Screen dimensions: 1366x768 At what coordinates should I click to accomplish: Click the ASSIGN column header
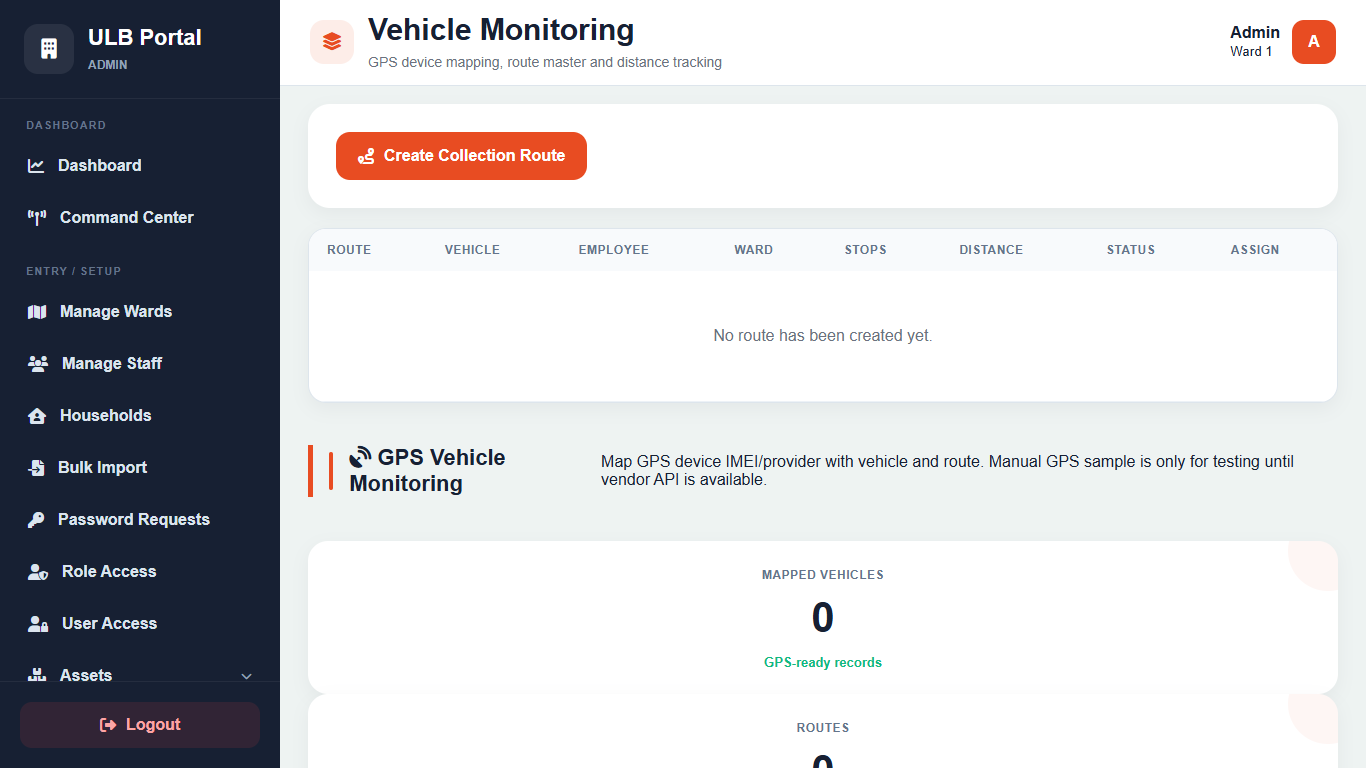tap(1255, 250)
